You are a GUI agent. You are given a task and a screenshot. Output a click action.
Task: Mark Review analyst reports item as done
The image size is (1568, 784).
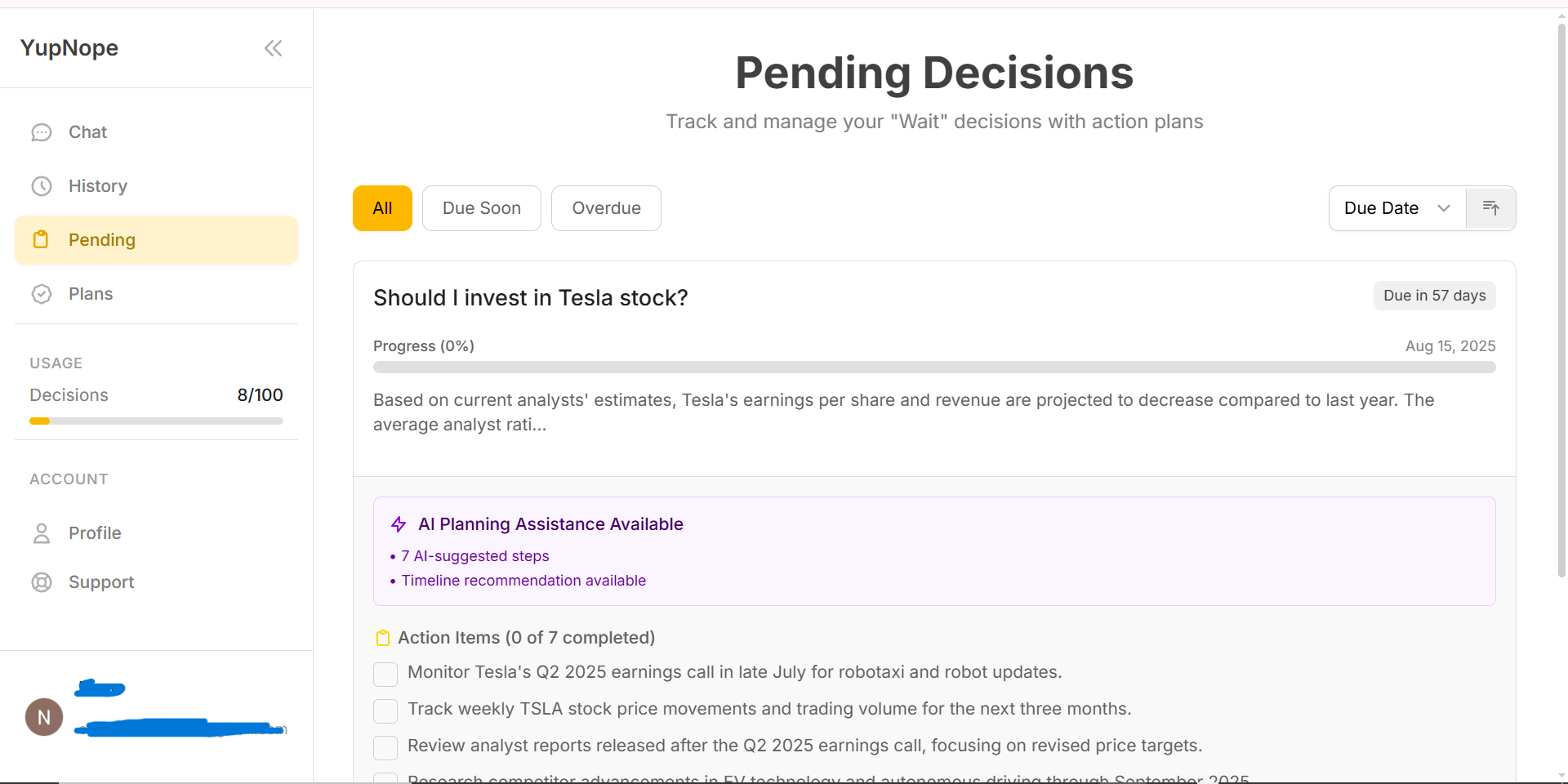pos(385,747)
